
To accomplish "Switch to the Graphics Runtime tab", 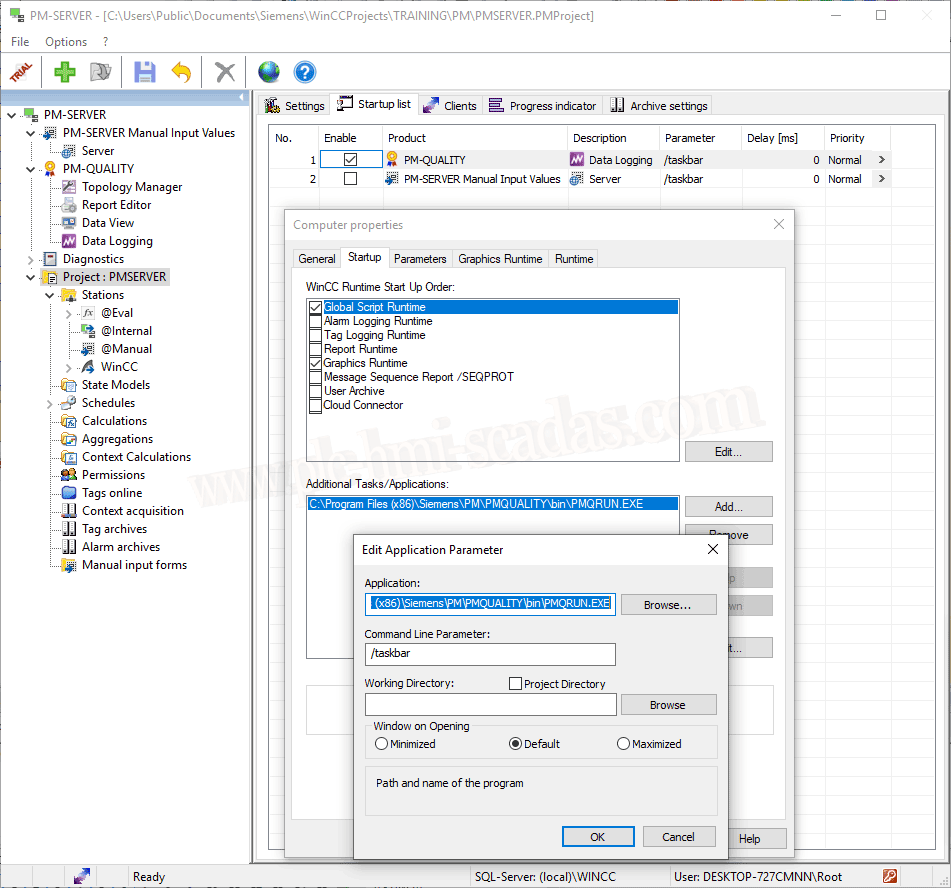I will coord(500,259).
